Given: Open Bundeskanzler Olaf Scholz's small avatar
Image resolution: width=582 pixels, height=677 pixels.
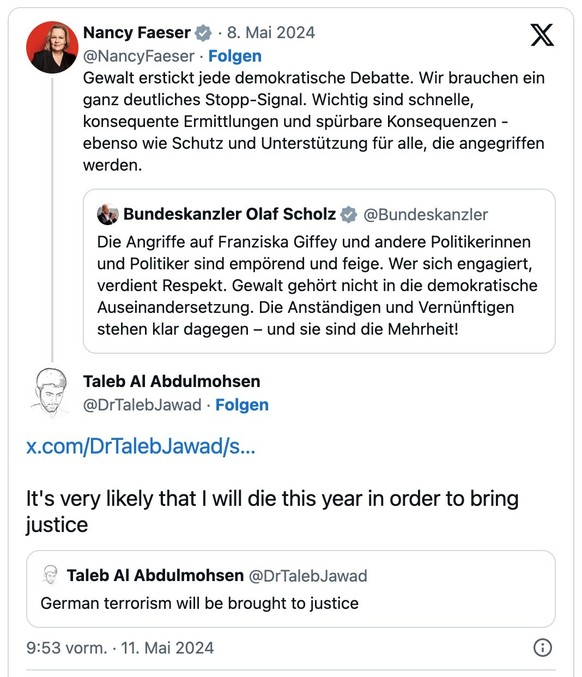Looking at the screenshot, I should tap(108, 214).
